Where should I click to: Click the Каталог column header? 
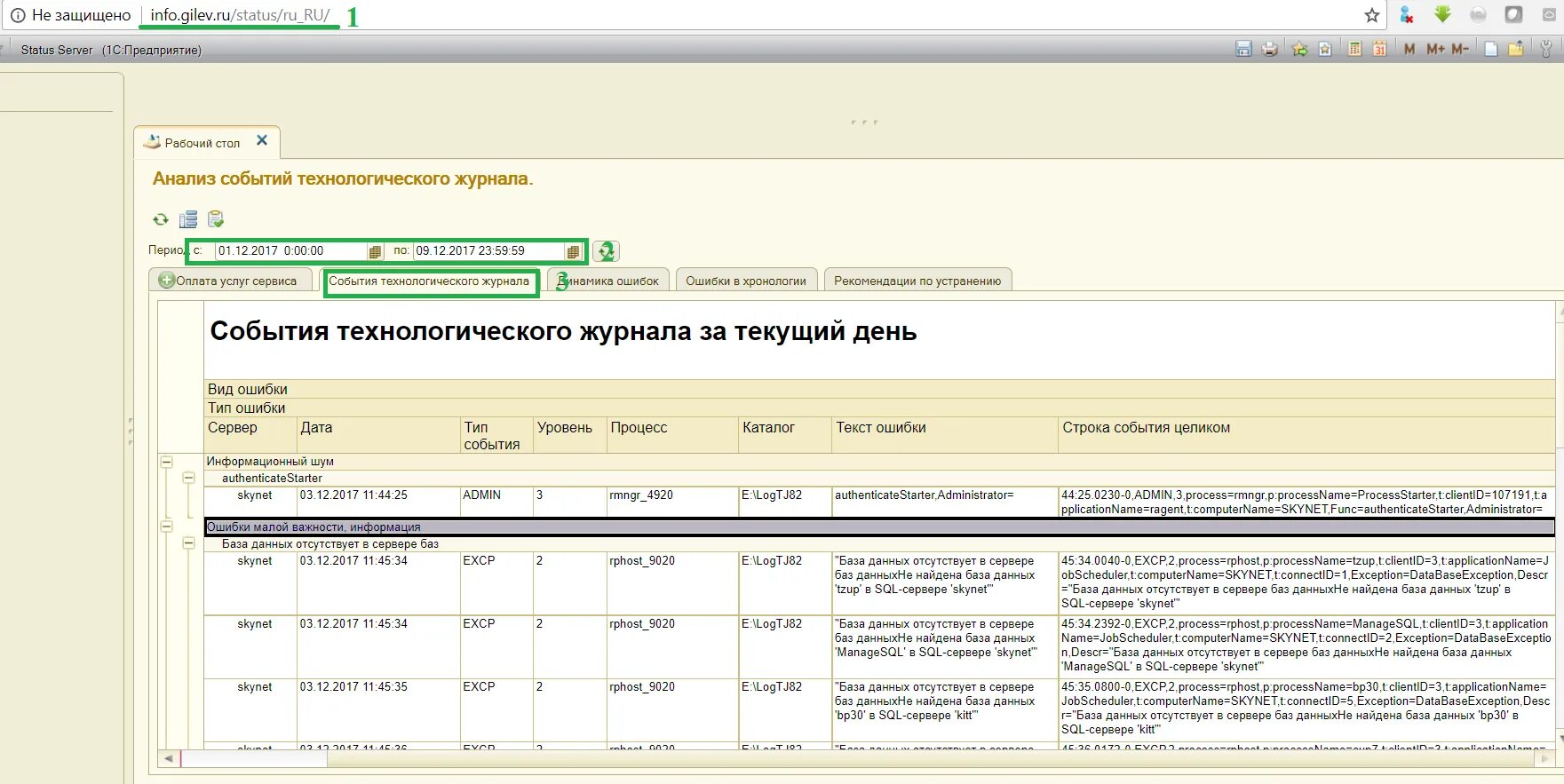click(x=785, y=435)
